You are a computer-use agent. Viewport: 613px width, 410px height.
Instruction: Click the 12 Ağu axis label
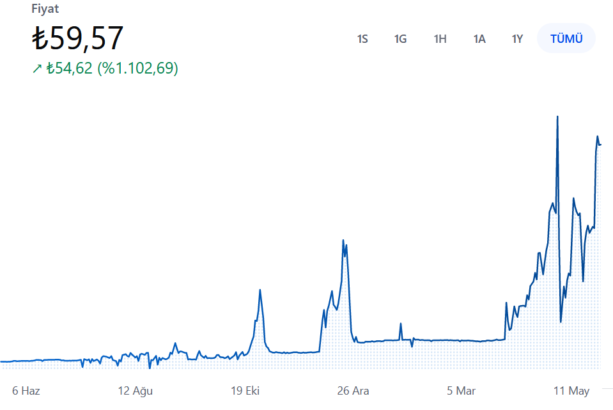pos(138,390)
